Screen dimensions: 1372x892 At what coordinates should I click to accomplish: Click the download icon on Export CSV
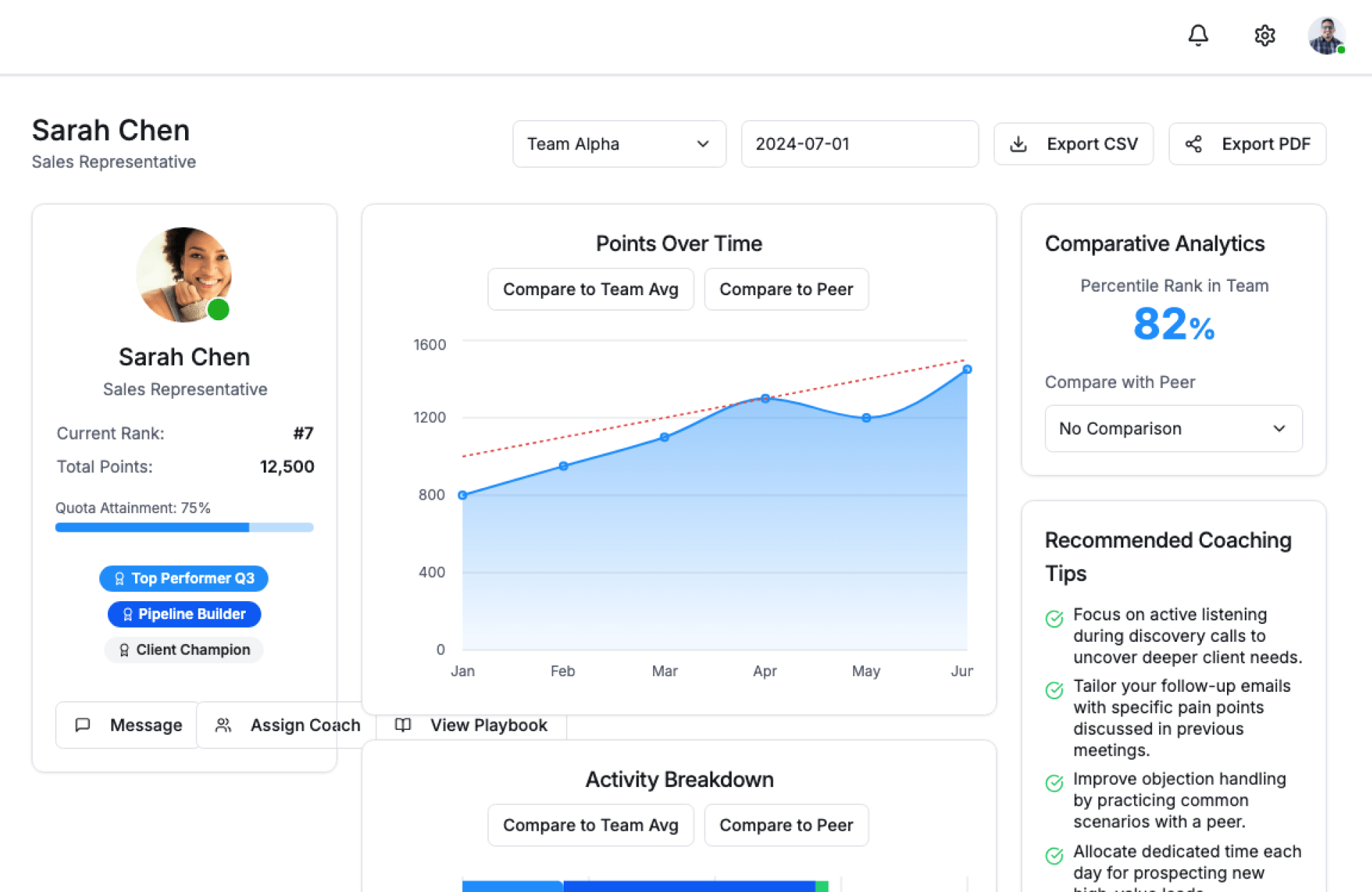(x=1018, y=144)
